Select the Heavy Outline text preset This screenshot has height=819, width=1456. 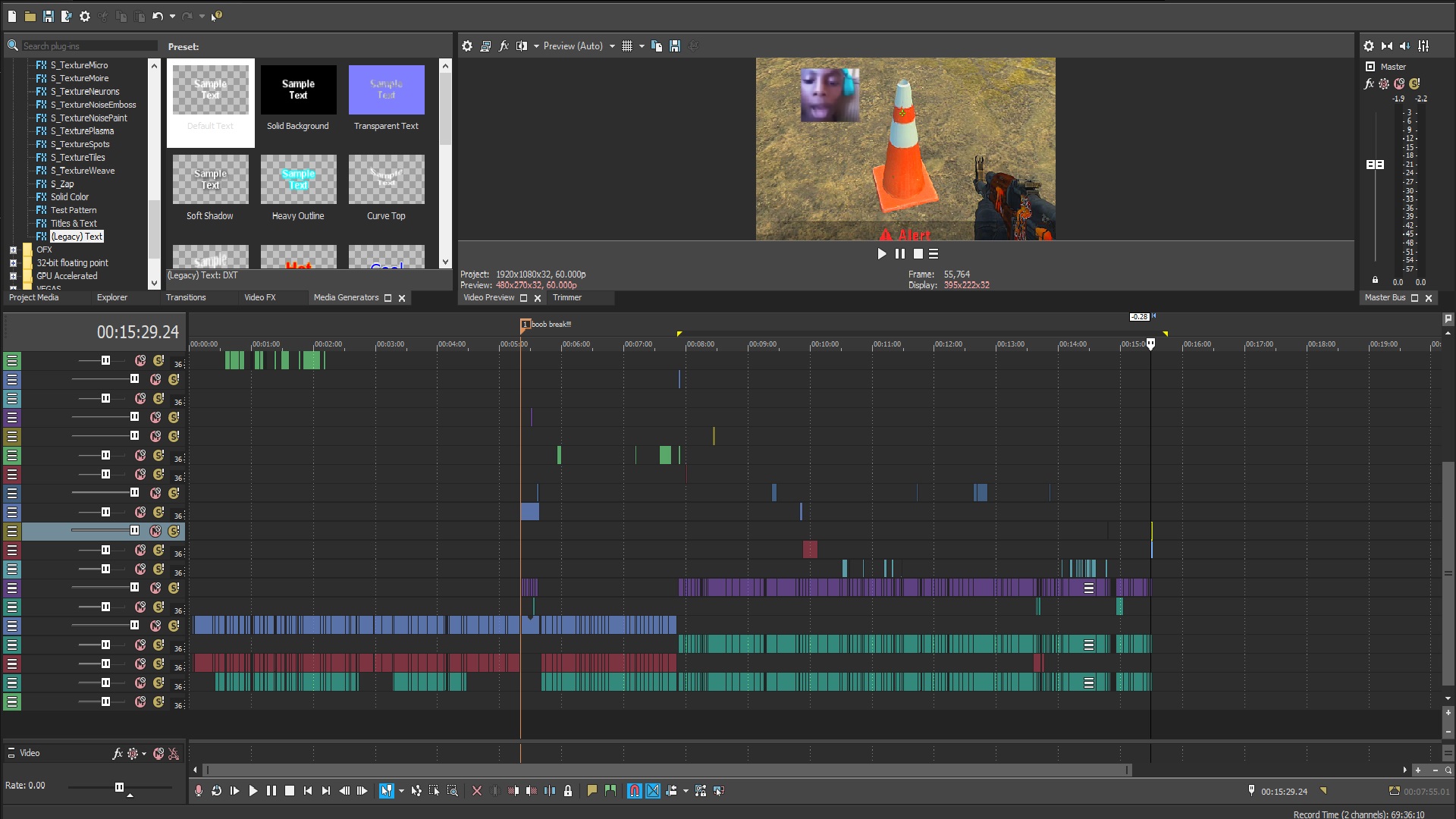[x=298, y=188]
